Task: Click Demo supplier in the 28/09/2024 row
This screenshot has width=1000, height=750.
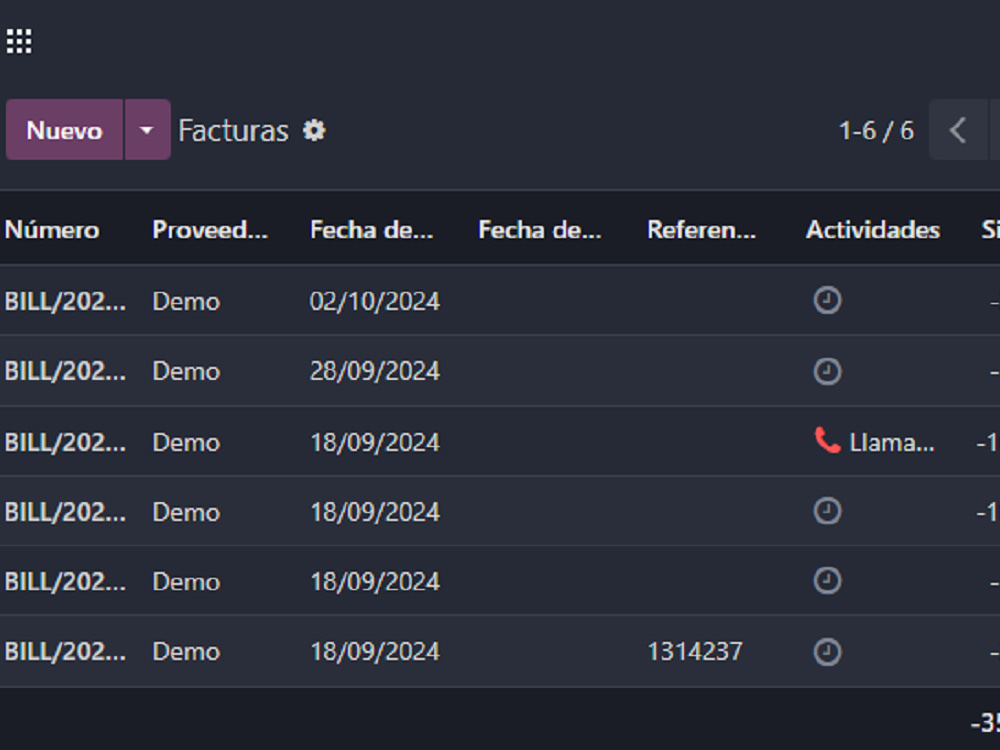Action: (x=186, y=371)
